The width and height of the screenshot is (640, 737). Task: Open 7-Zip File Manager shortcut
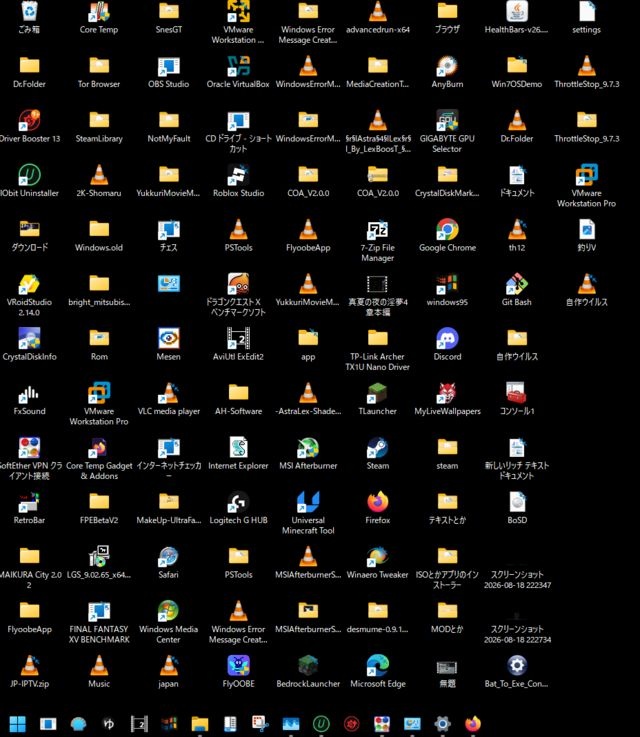(377, 229)
